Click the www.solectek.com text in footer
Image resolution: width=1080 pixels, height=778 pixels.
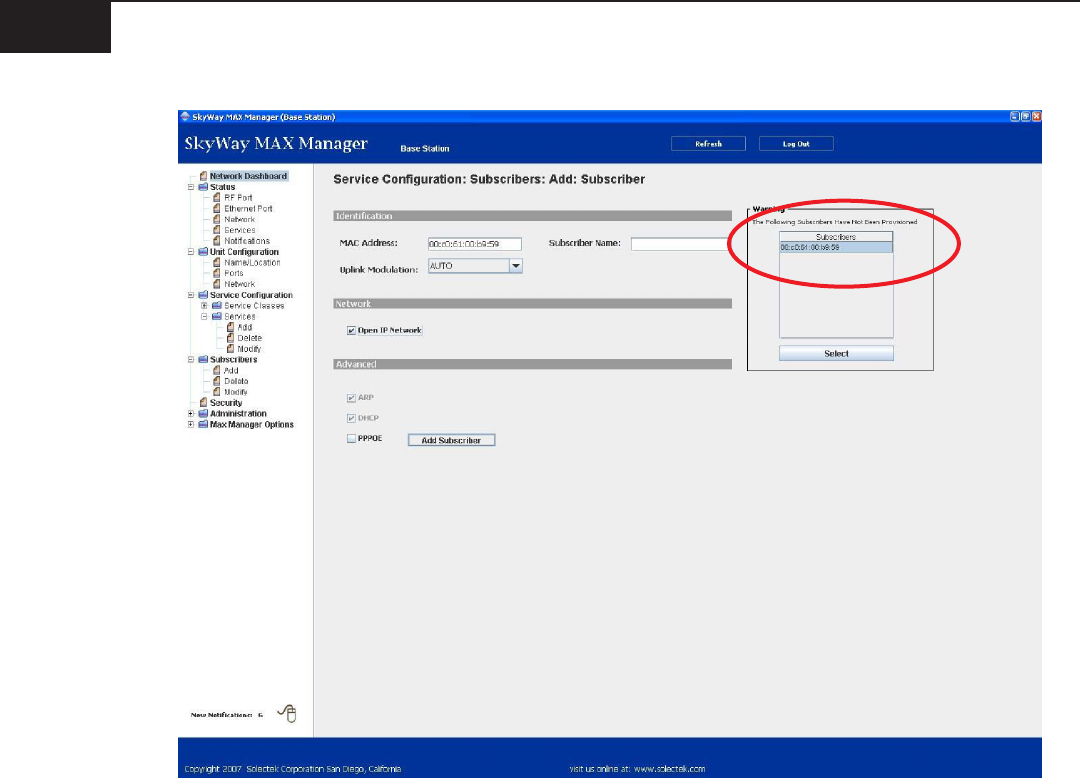(x=669, y=769)
